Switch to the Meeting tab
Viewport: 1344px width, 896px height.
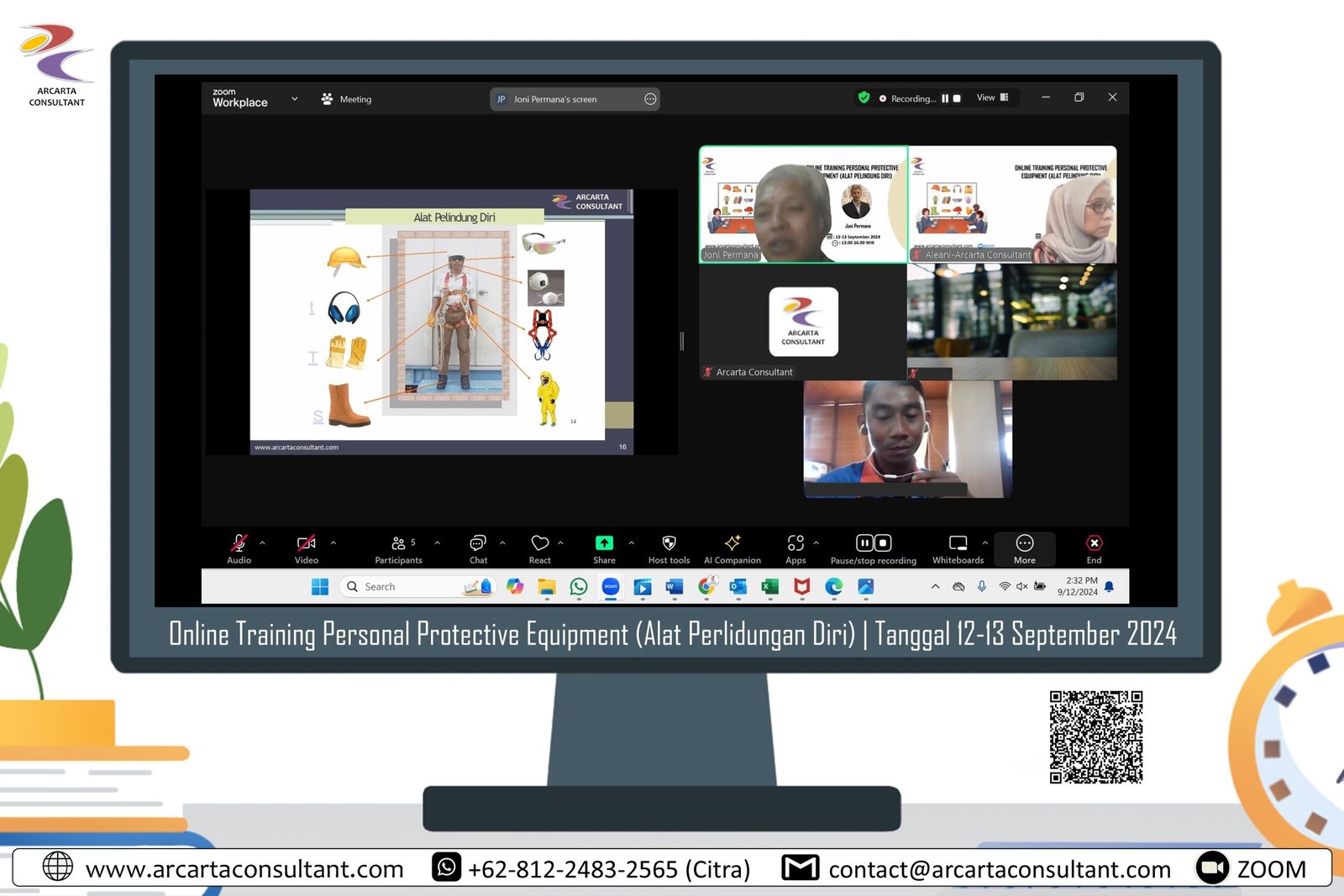click(346, 99)
